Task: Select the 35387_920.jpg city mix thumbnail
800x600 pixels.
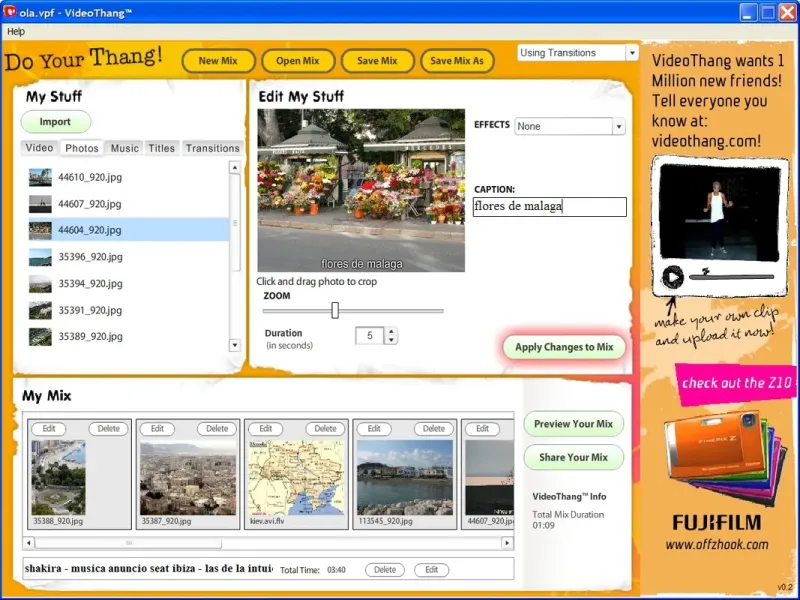Action: tap(188, 478)
